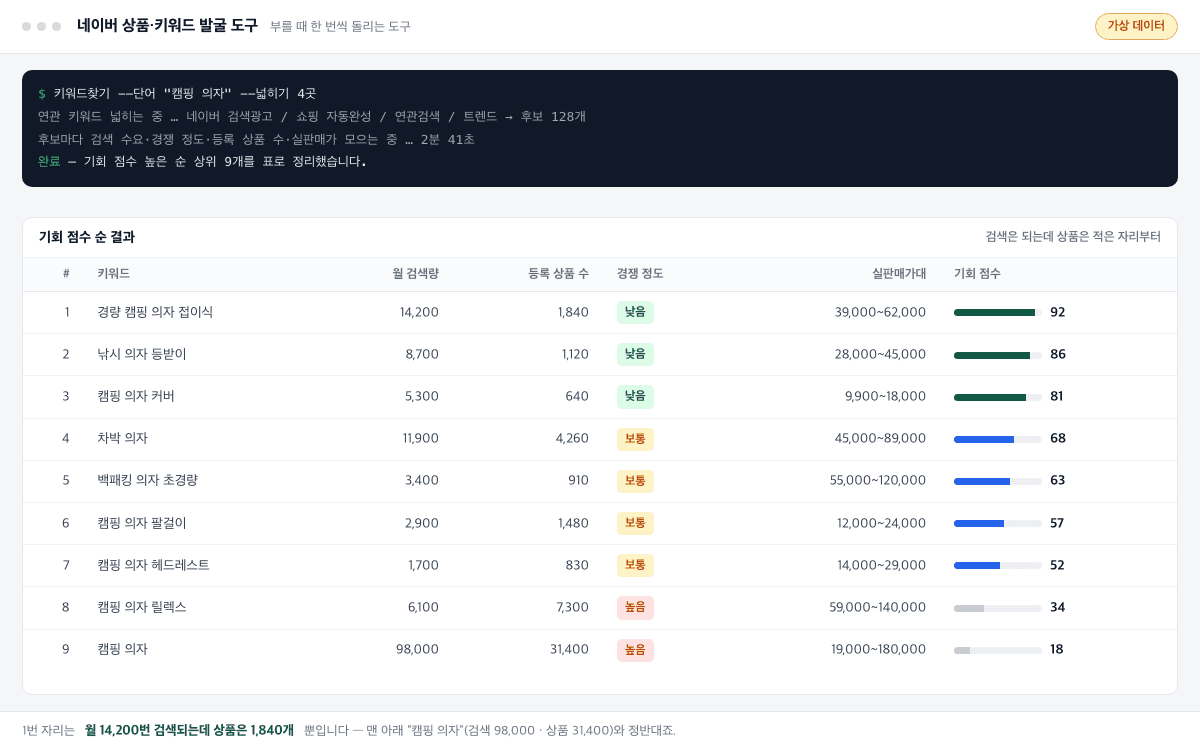Screen dimensions: 1200x750
Task: Click the 높음 badge in the 98,000 row
Action: [635, 649]
